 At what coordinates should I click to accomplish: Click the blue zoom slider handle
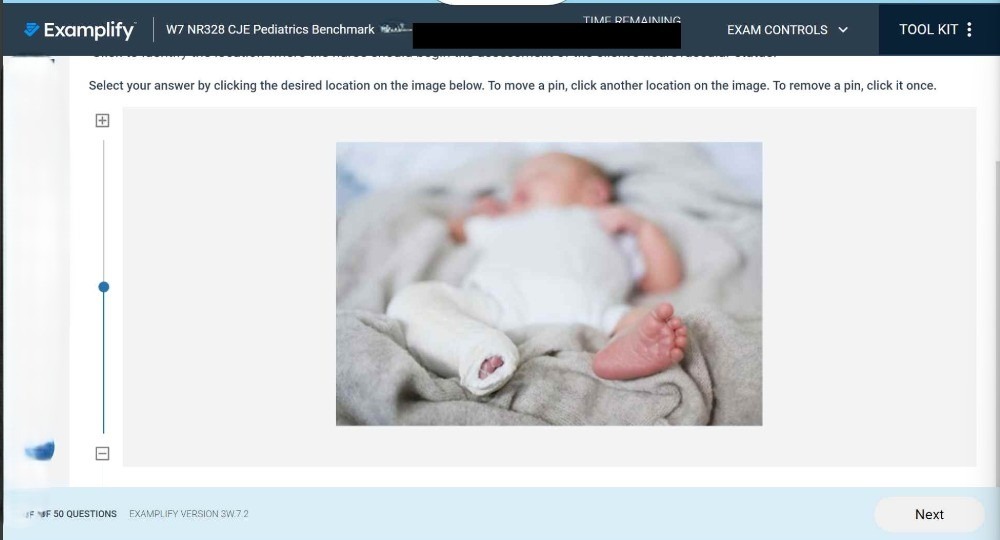(103, 287)
